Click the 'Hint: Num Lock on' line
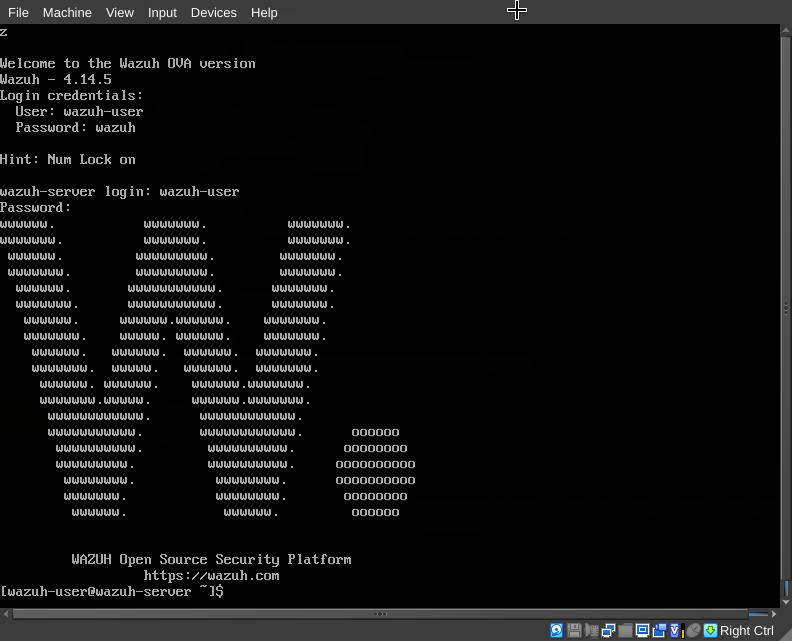Image resolution: width=792 pixels, height=641 pixels. pos(68,160)
